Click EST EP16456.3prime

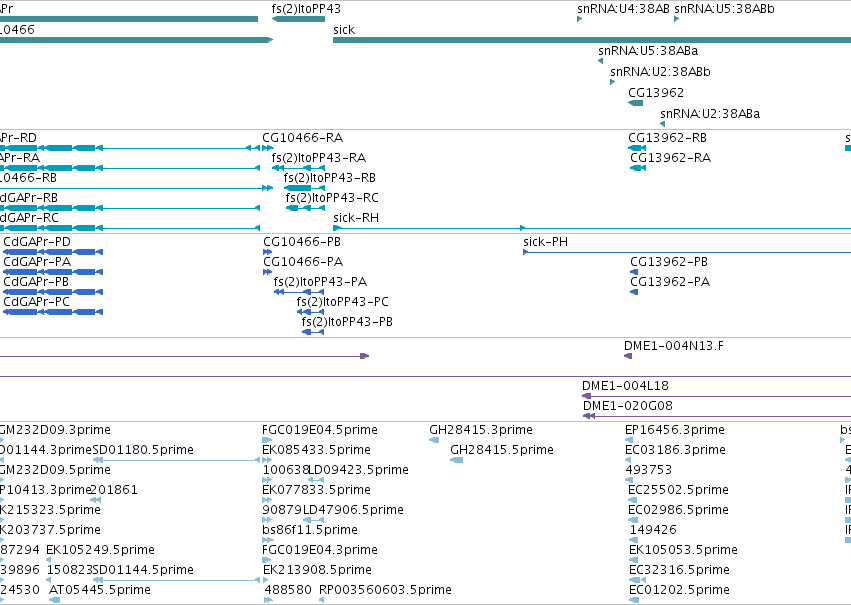tap(675, 430)
